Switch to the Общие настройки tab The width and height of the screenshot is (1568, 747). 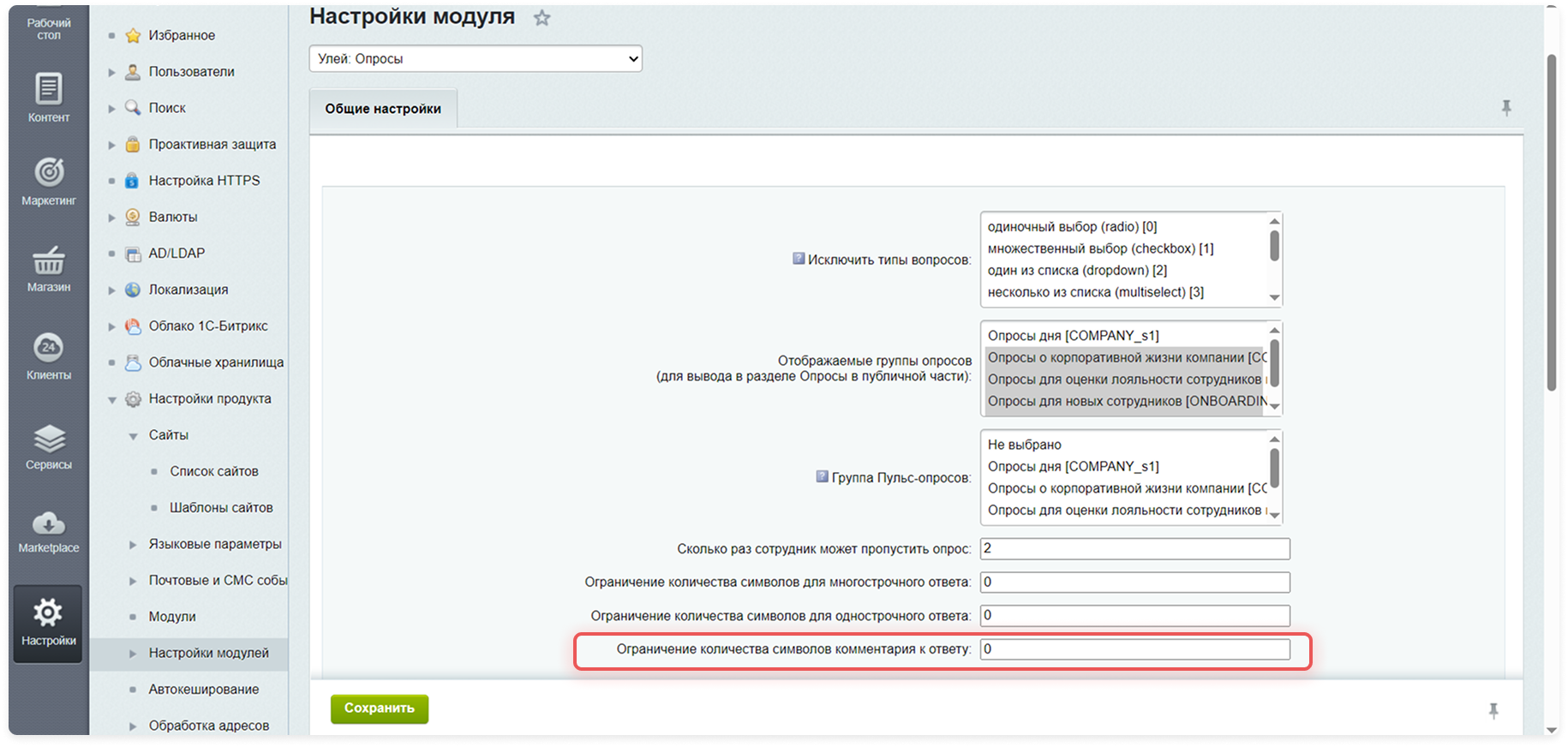click(383, 109)
